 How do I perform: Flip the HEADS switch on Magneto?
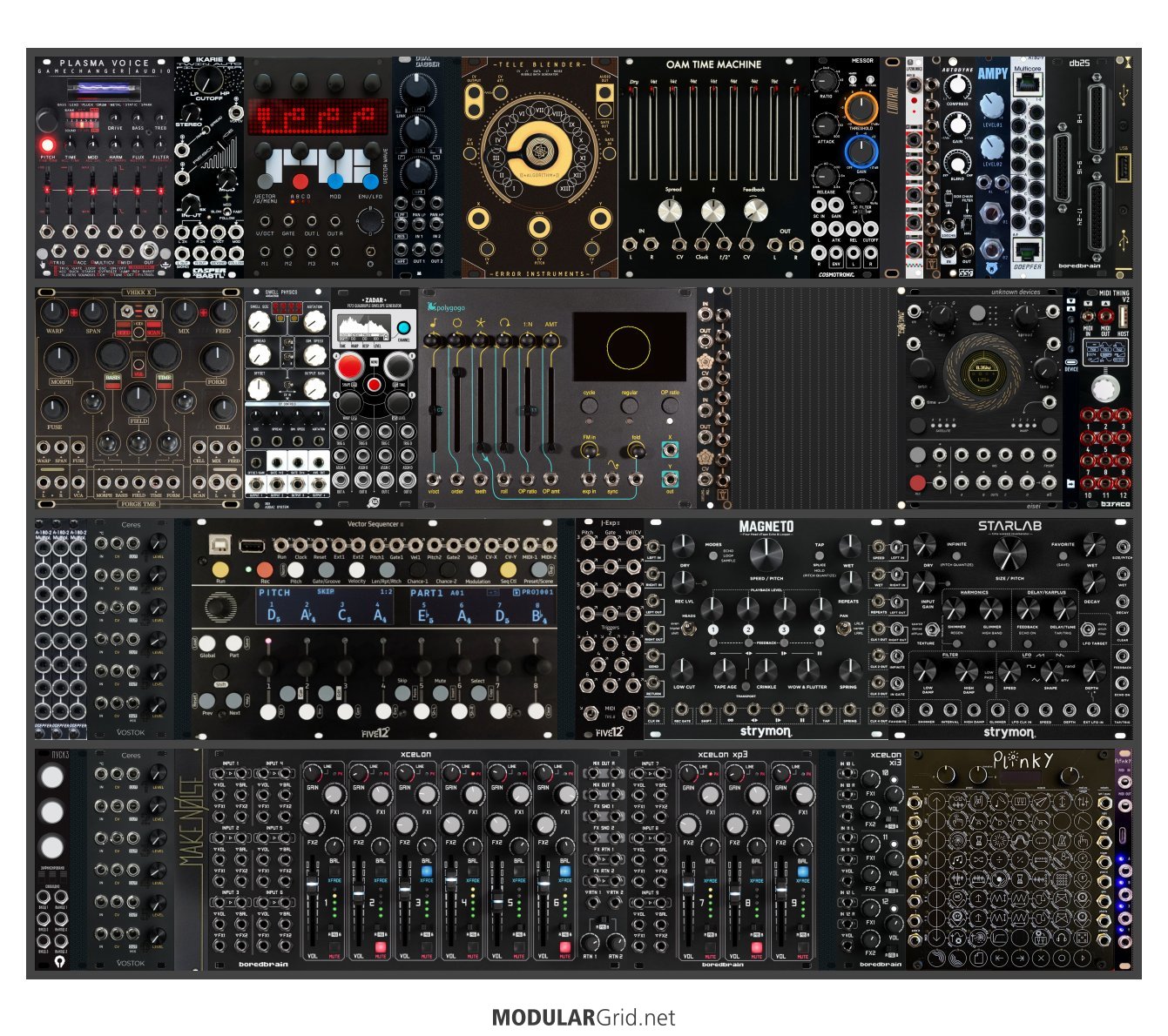coord(688,629)
